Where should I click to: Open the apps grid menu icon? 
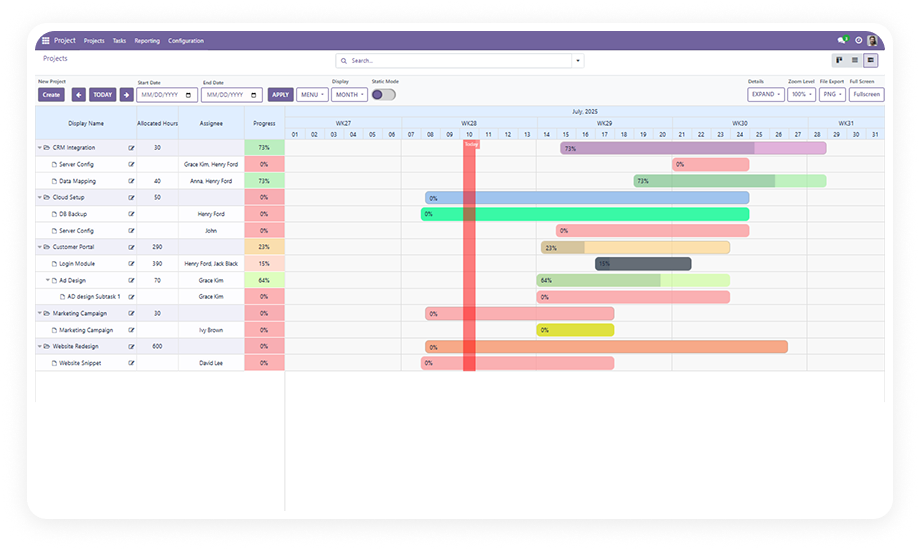45,41
